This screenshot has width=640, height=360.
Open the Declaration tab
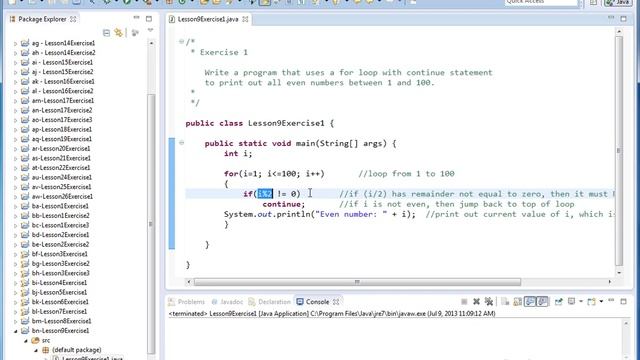pos(270,302)
